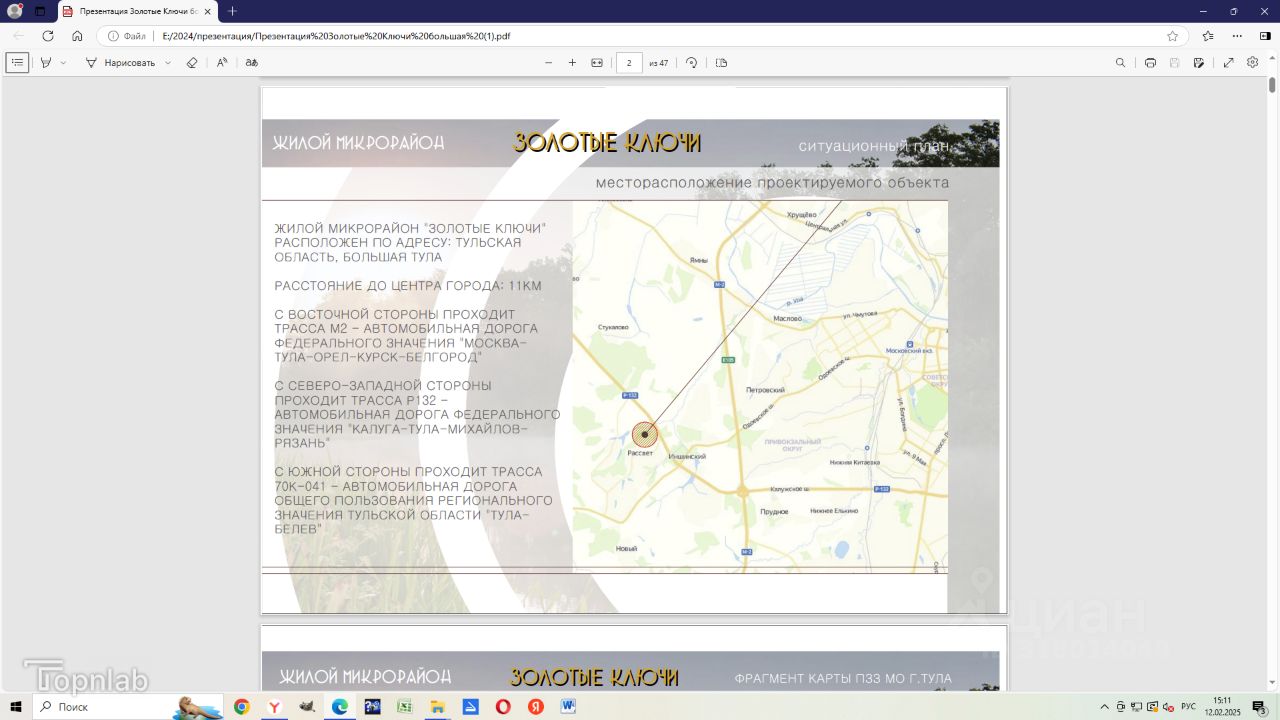Enter PDF full screen mode
Image resolution: width=1280 pixels, height=720 pixels.
pos(1228,62)
